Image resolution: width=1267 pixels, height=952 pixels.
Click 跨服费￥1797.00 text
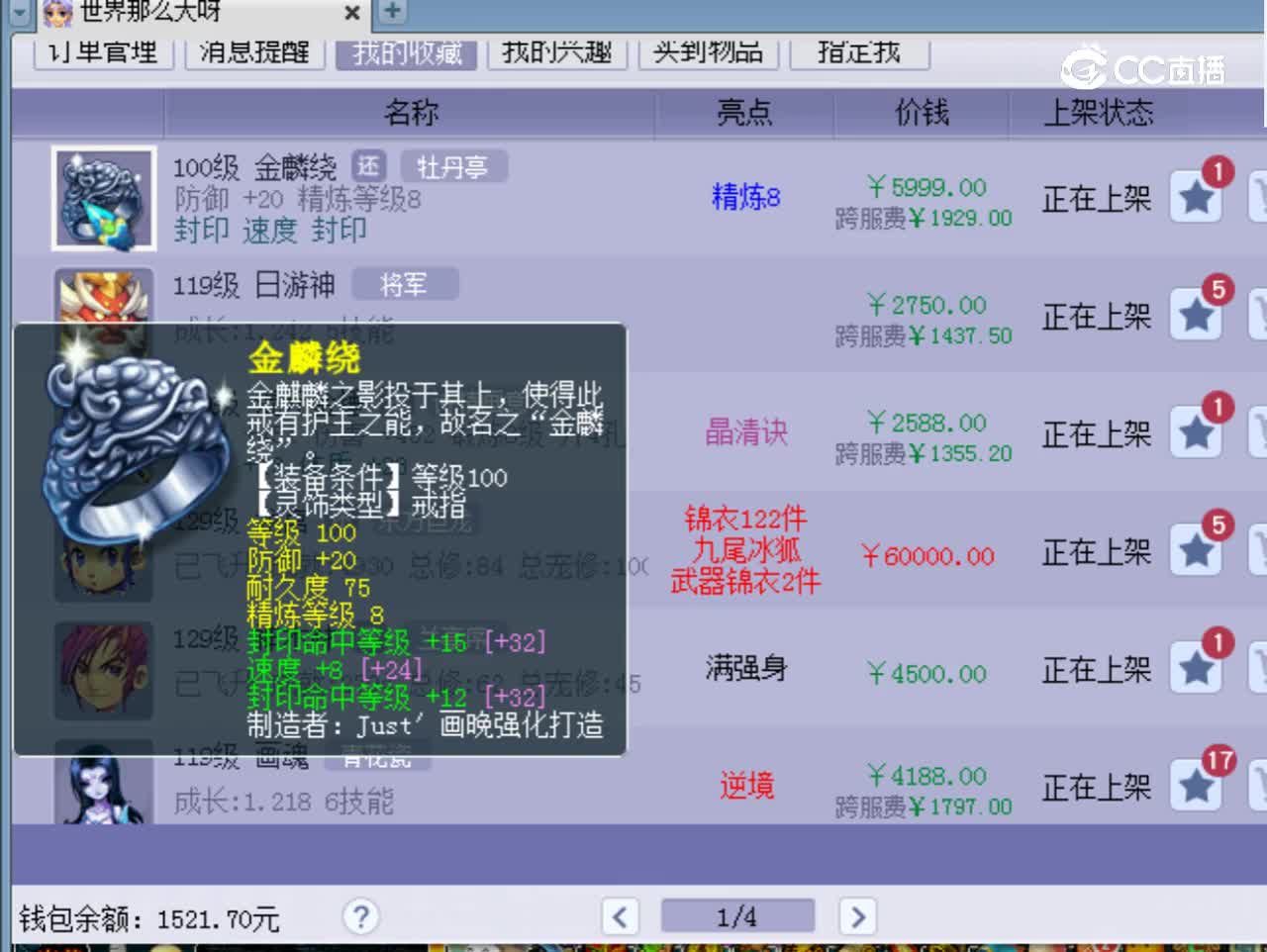pyautogui.click(x=924, y=807)
